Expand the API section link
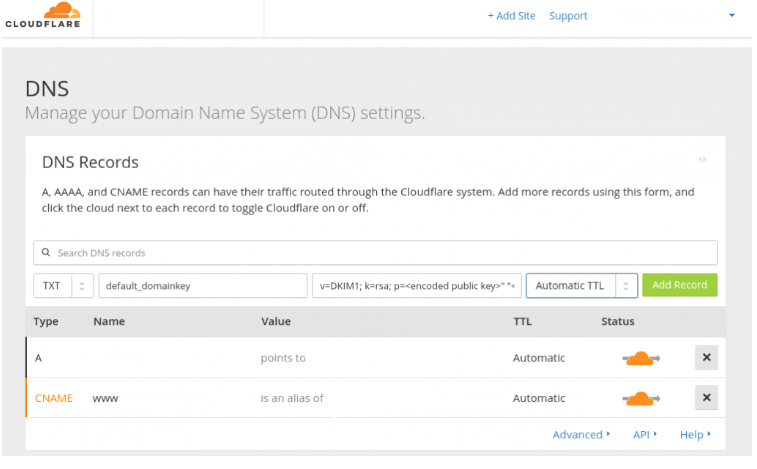This screenshot has height=469, width=757. 645,435
